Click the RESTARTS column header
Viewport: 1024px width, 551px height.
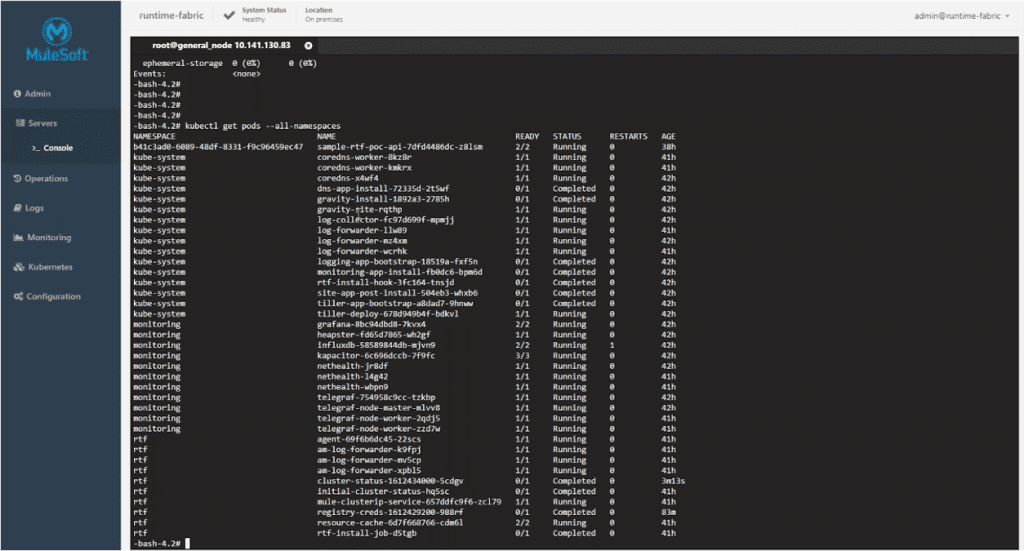tap(628, 136)
